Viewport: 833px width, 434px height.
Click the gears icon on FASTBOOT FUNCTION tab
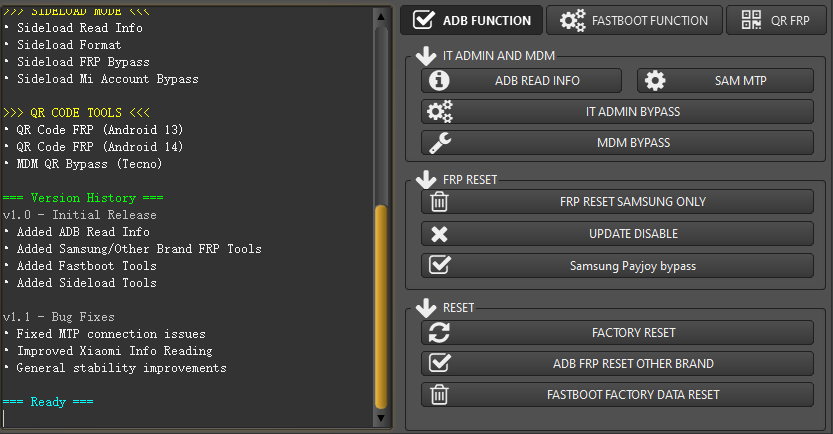coord(573,20)
